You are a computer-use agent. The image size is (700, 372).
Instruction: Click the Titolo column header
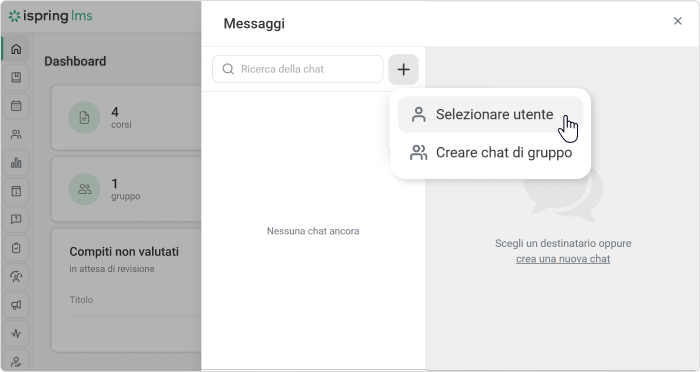[81, 300]
